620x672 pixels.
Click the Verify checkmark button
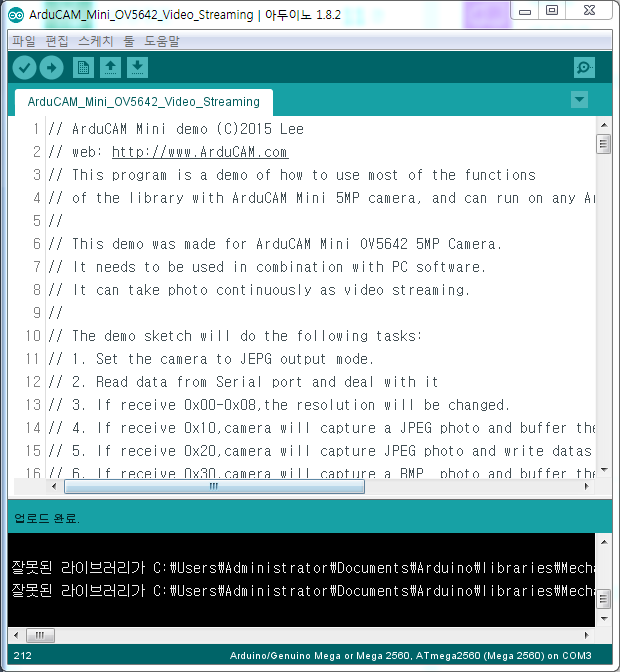tap(24, 68)
